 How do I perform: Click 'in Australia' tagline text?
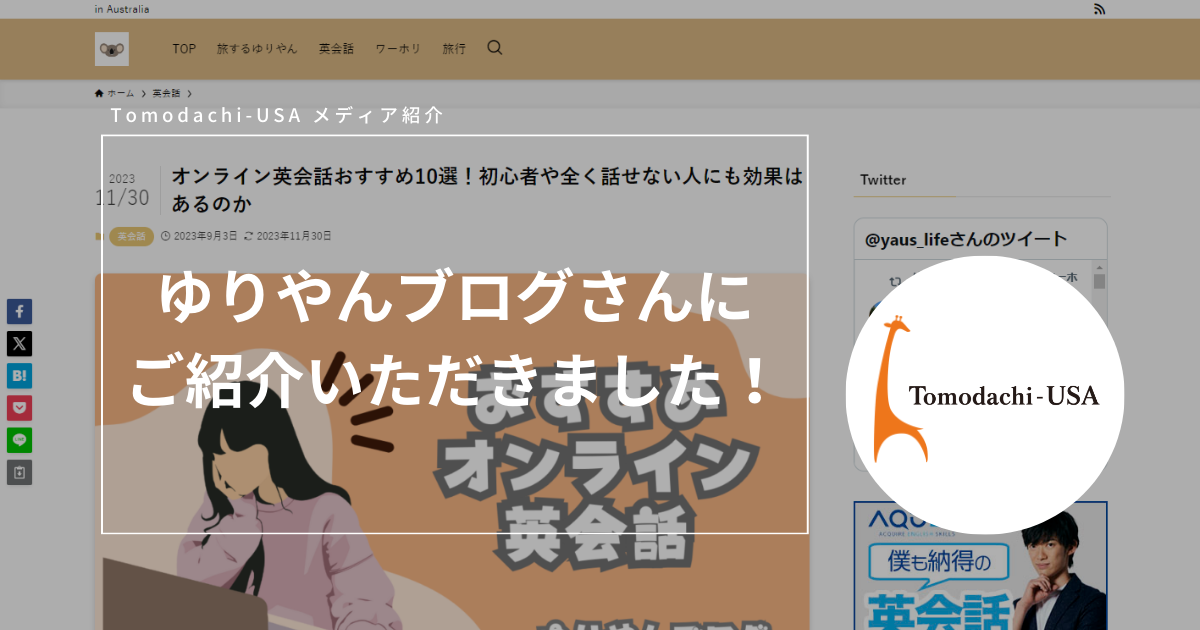click(x=122, y=9)
